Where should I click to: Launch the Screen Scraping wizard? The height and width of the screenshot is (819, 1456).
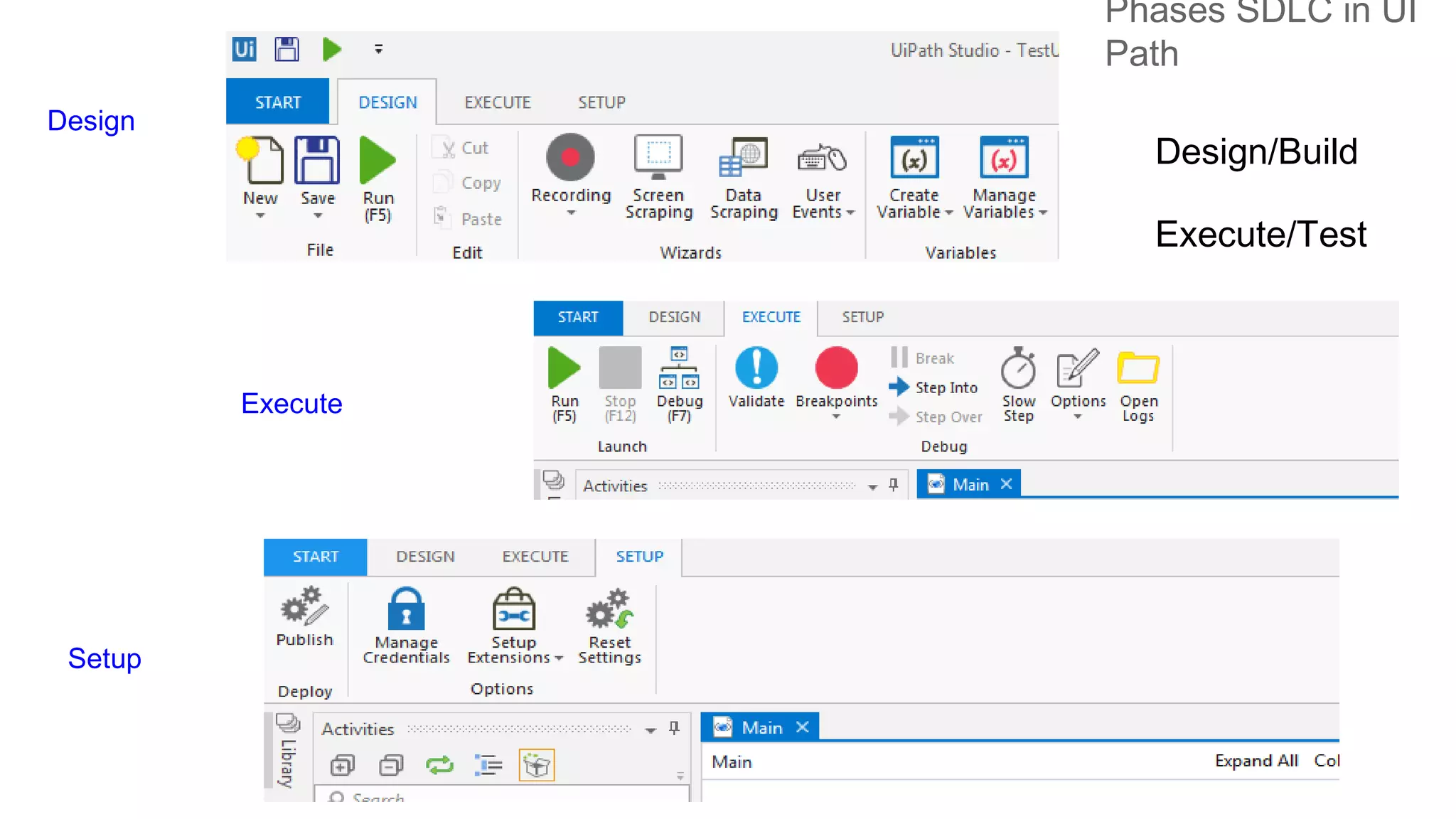click(658, 177)
